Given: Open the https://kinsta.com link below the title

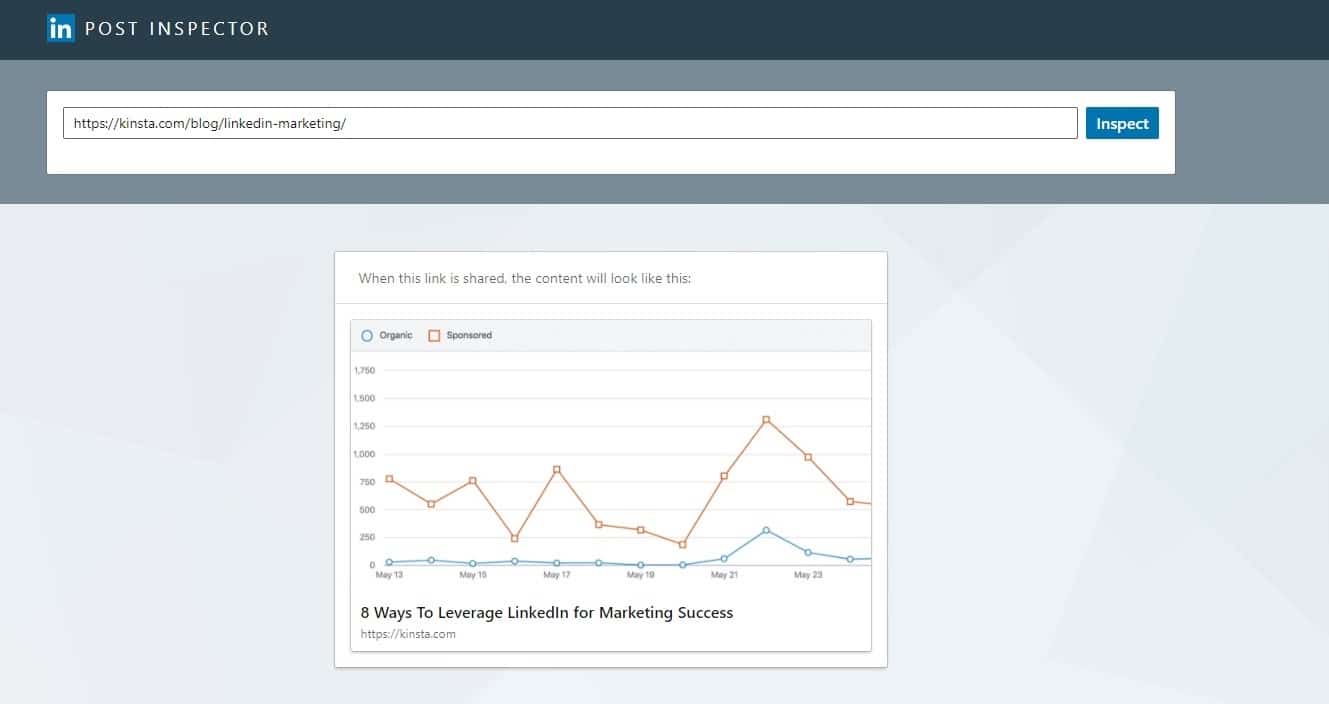Looking at the screenshot, I should pos(408,634).
